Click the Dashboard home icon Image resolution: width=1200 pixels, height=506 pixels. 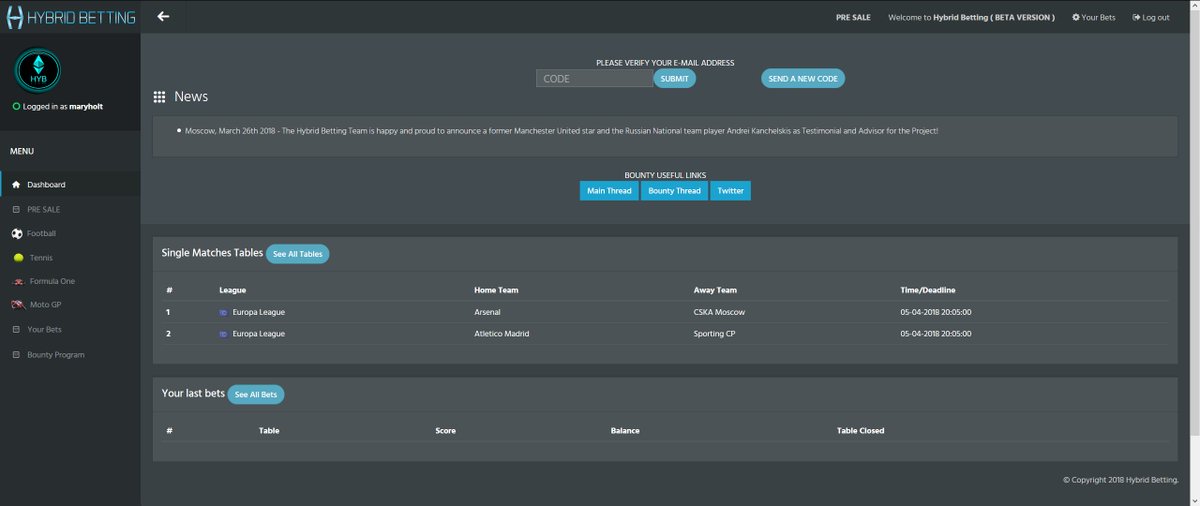click(17, 185)
